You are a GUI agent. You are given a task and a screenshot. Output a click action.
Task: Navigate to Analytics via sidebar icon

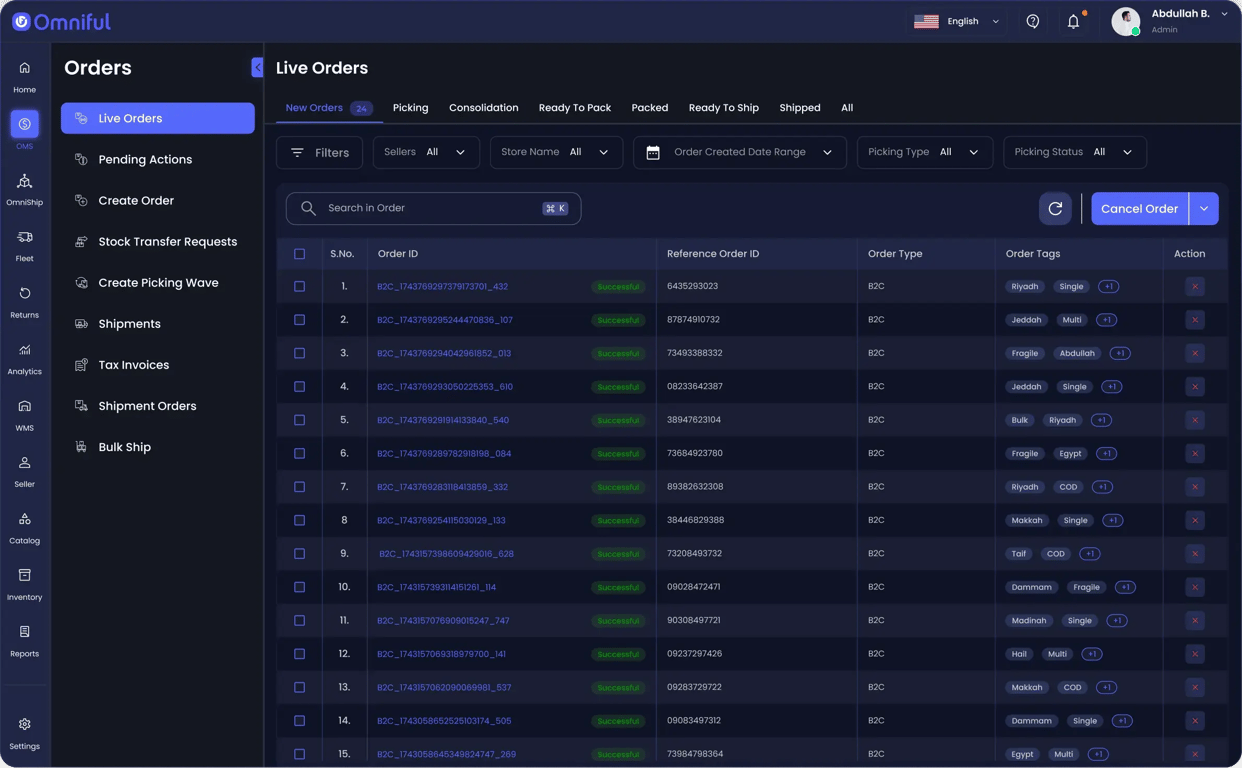click(24, 358)
